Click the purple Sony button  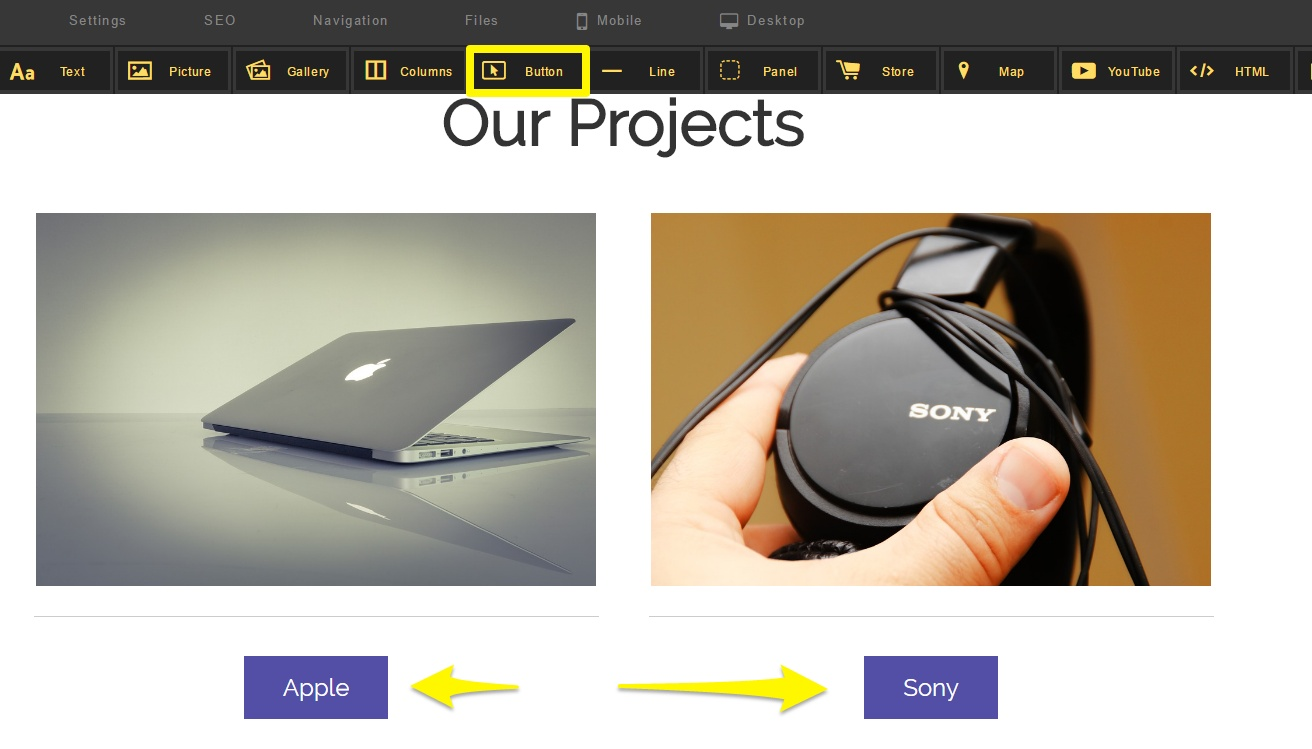pos(931,687)
